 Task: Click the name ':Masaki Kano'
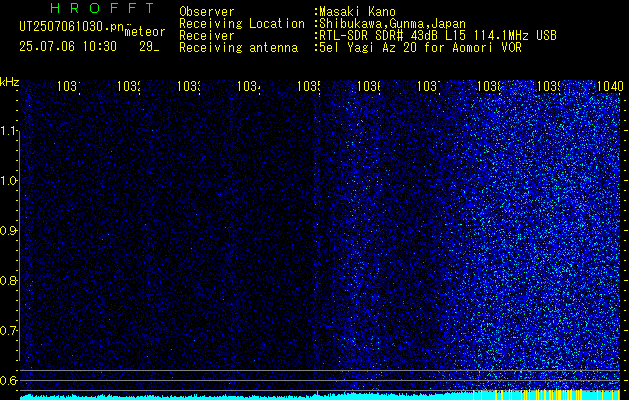coord(355,11)
